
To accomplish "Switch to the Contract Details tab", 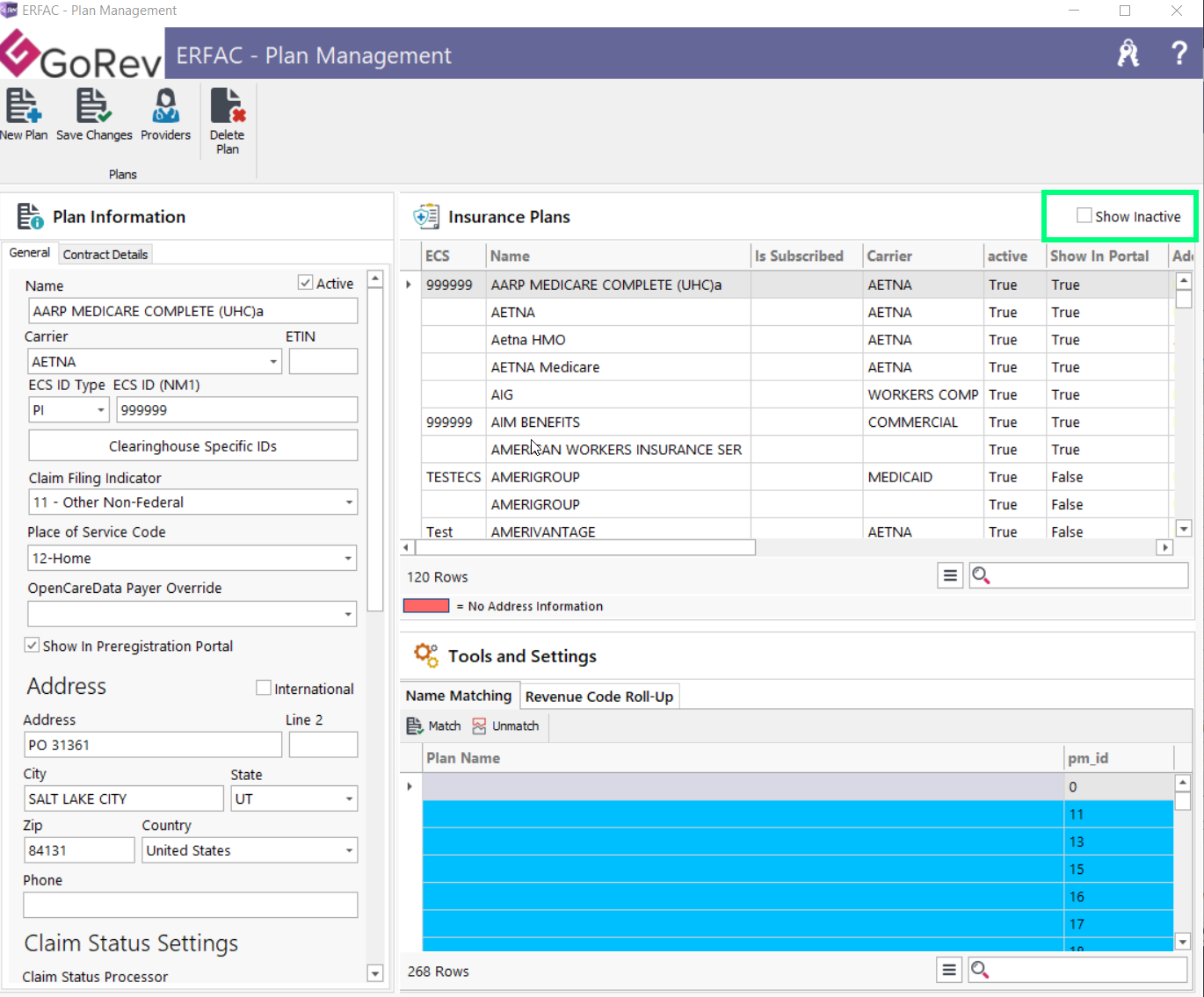I will (x=105, y=255).
